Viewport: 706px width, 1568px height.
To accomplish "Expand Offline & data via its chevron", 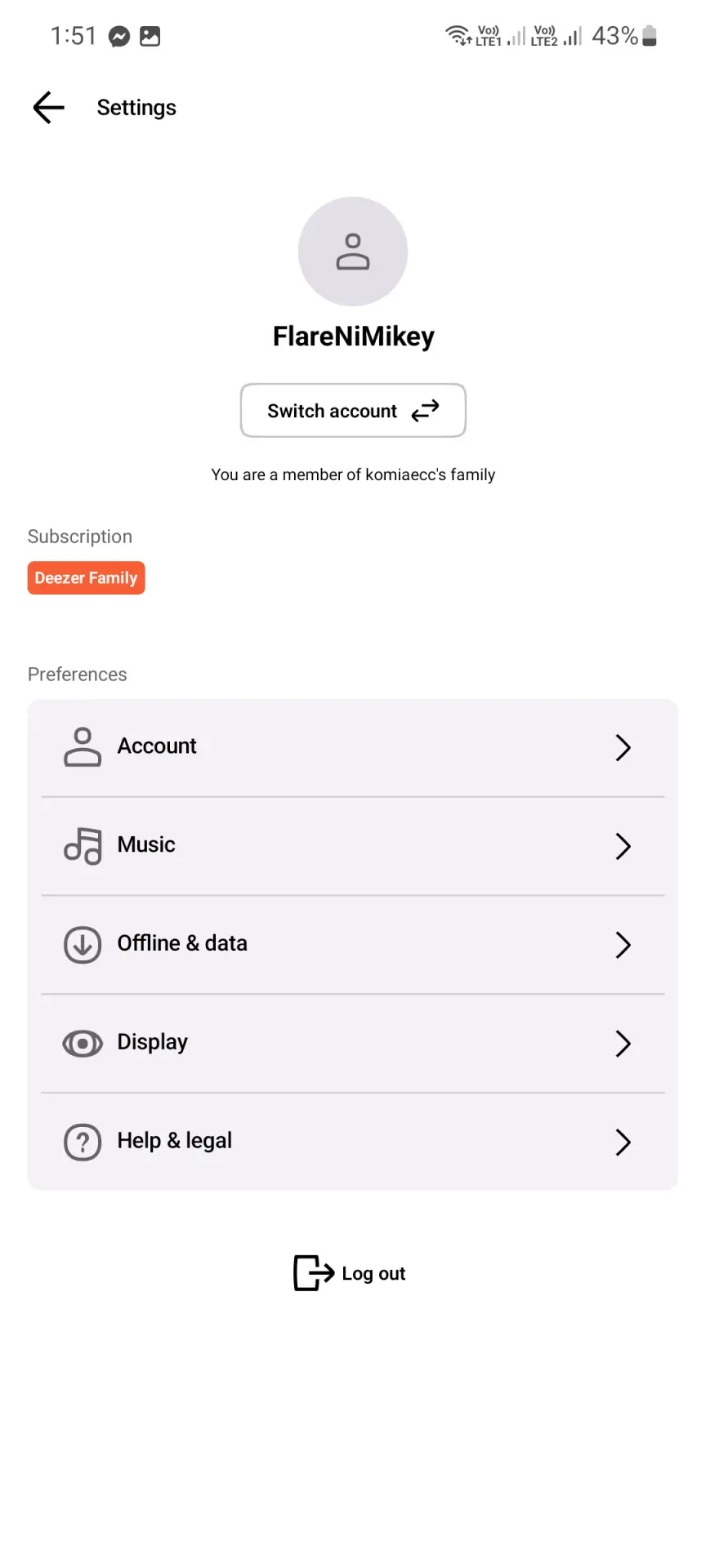I will coord(623,945).
